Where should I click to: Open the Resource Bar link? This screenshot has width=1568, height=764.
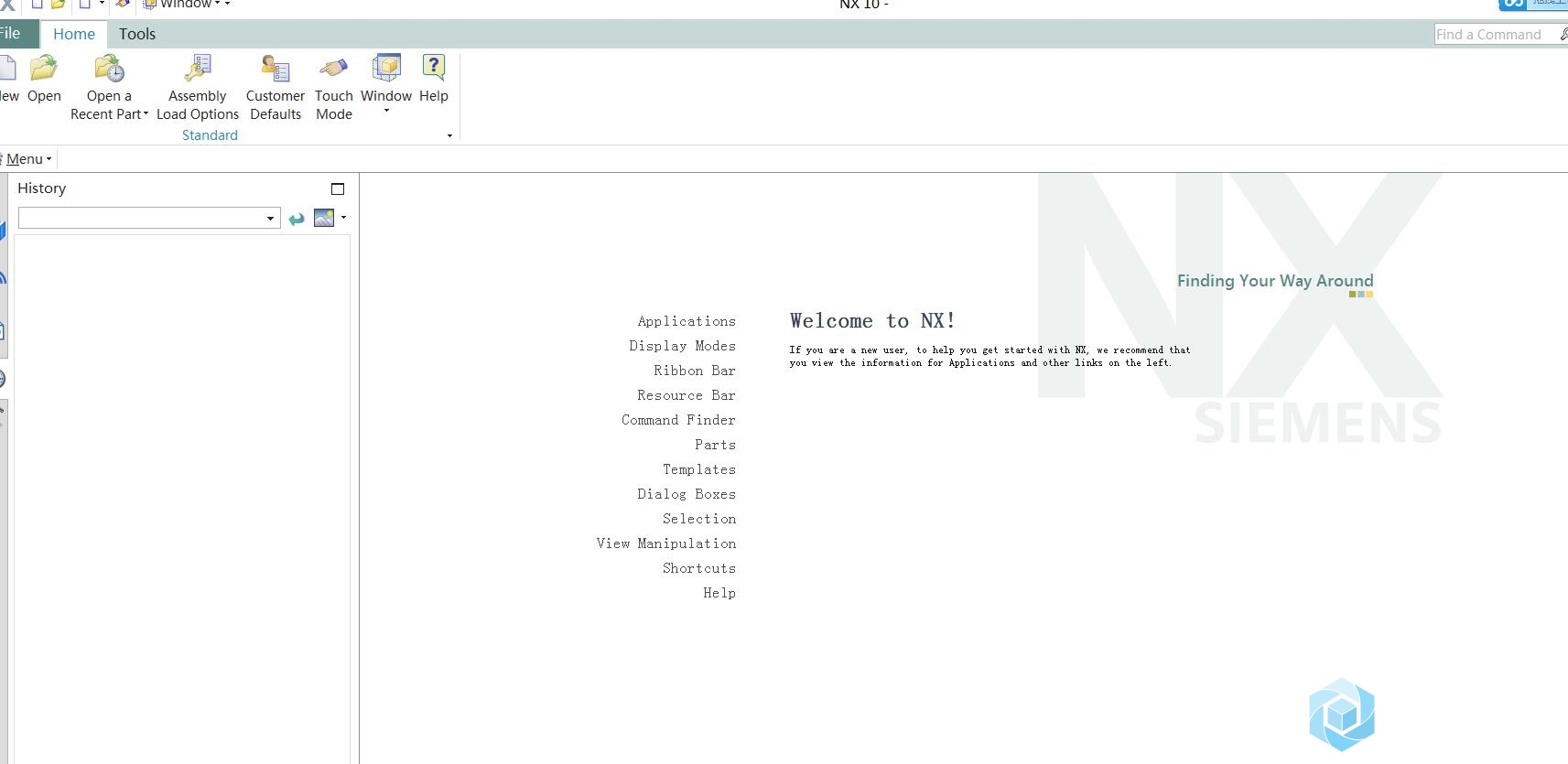click(x=687, y=395)
